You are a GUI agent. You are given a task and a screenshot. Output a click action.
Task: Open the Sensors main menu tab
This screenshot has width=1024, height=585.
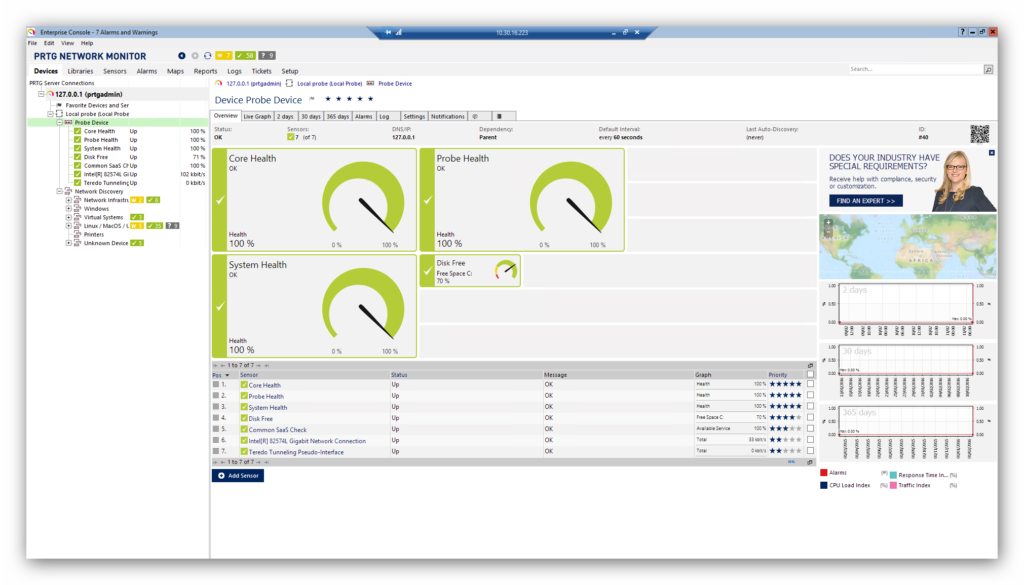pyautogui.click(x=115, y=72)
